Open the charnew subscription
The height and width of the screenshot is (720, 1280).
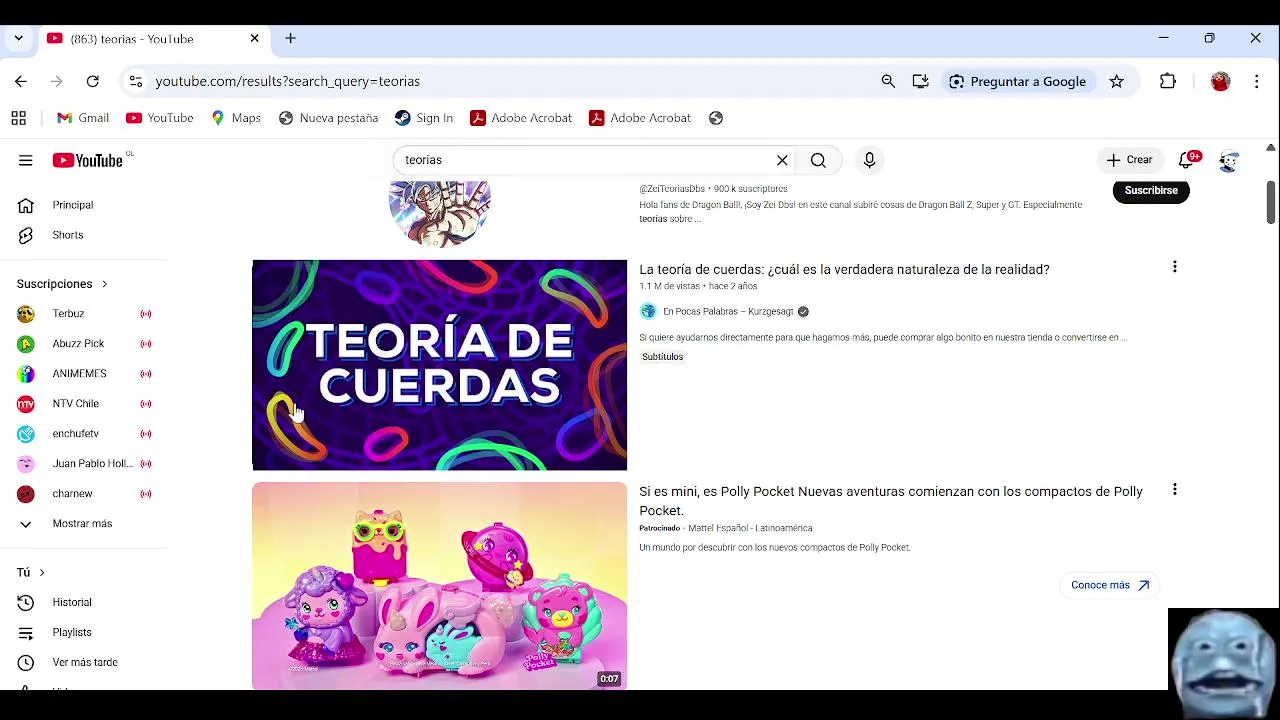84,494
